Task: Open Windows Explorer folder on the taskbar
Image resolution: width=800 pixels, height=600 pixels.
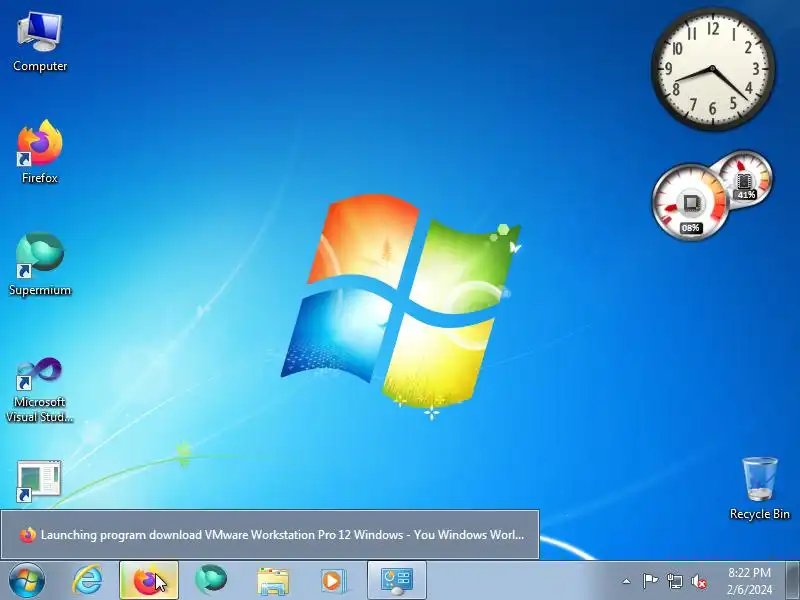Action: [x=273, y=581]
